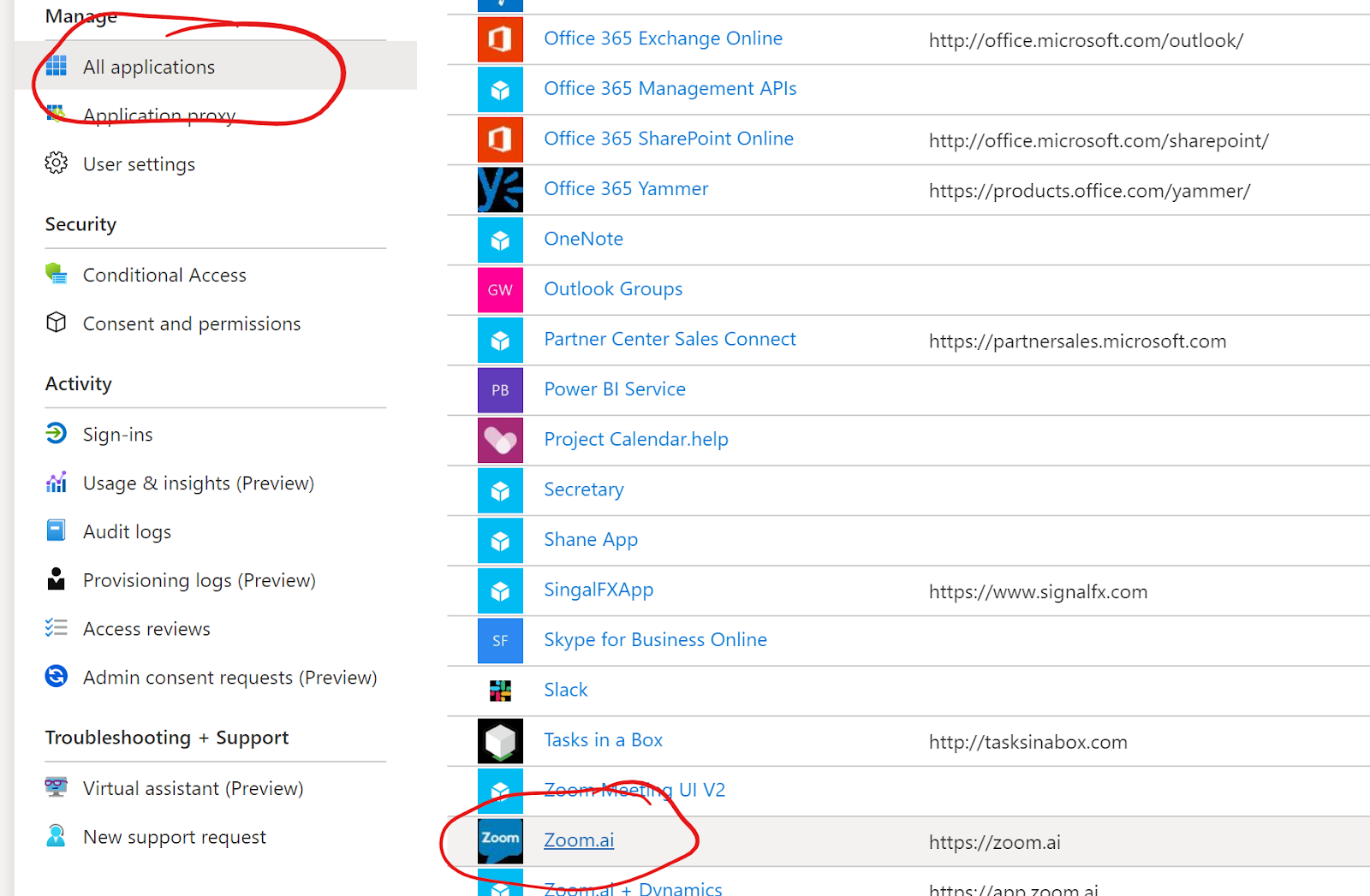Viewport: 1370px width, 896px height.
Task: Open Provisioning logs (Preview) item
Action: (200, 580)
